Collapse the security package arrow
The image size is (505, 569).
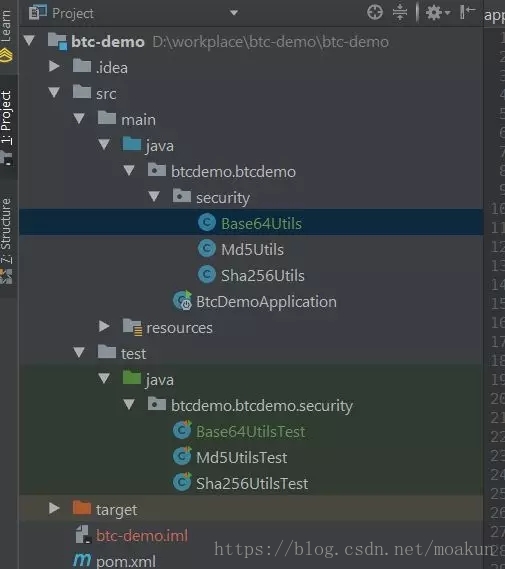(x=154, y=196)
